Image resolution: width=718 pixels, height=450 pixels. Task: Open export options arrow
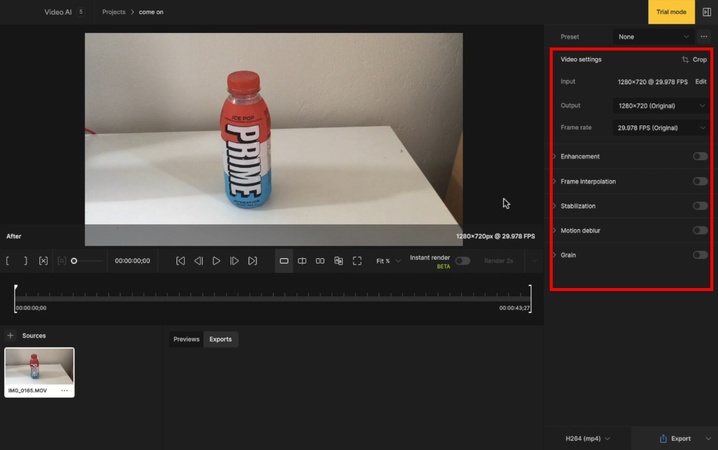(x=708, y=439)
